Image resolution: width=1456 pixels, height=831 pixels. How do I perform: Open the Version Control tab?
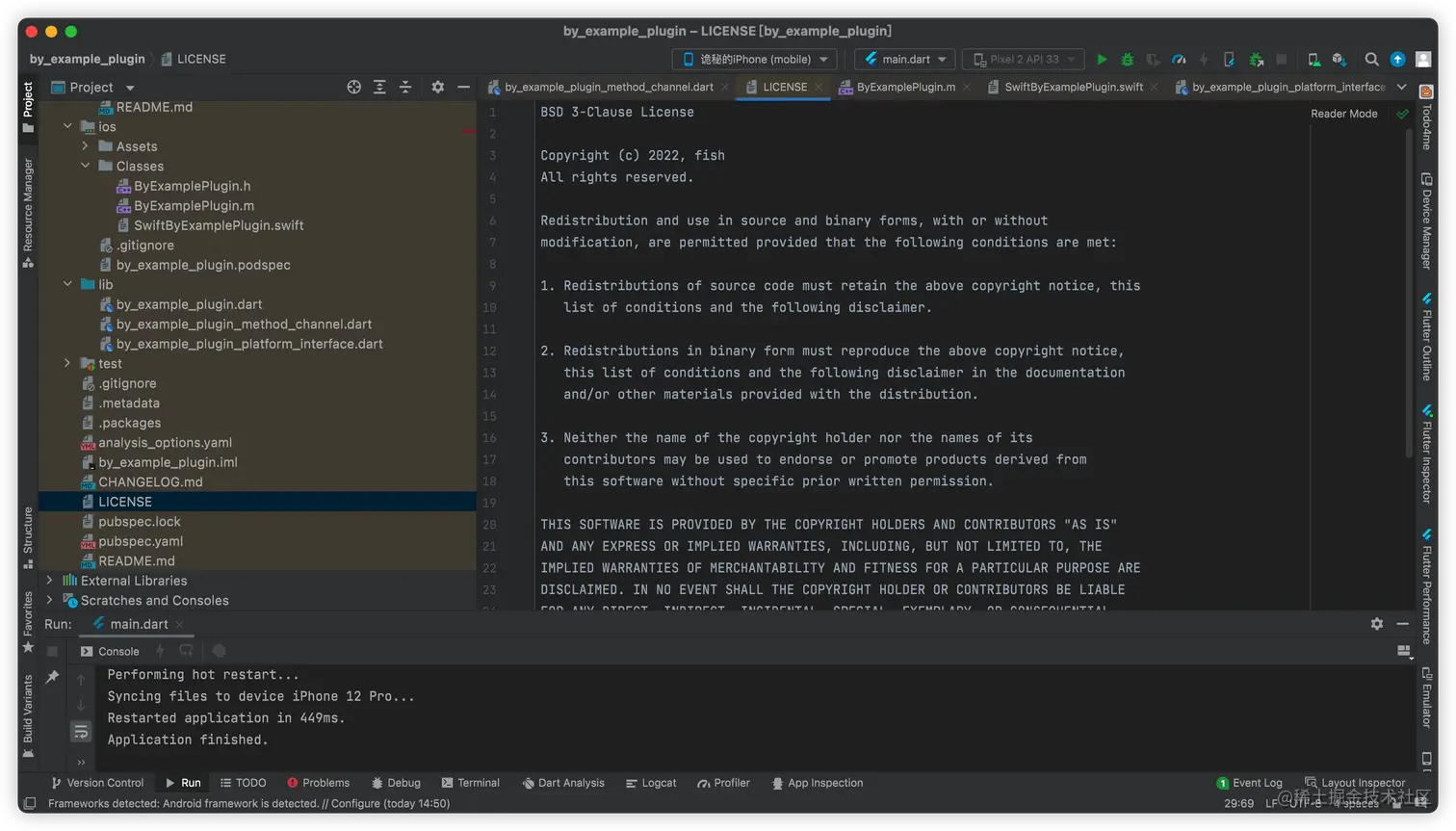coord(97,783)
